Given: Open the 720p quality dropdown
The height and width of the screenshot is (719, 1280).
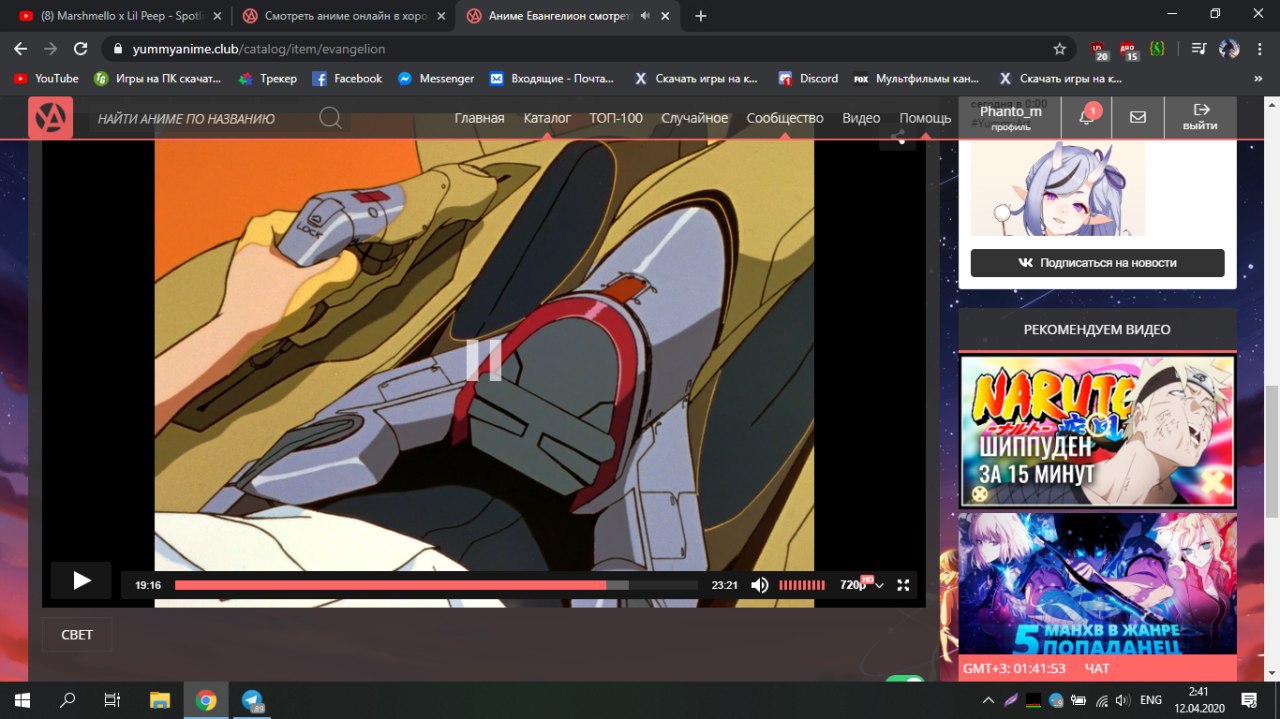Looking at the screenshot, I should 861,585.
